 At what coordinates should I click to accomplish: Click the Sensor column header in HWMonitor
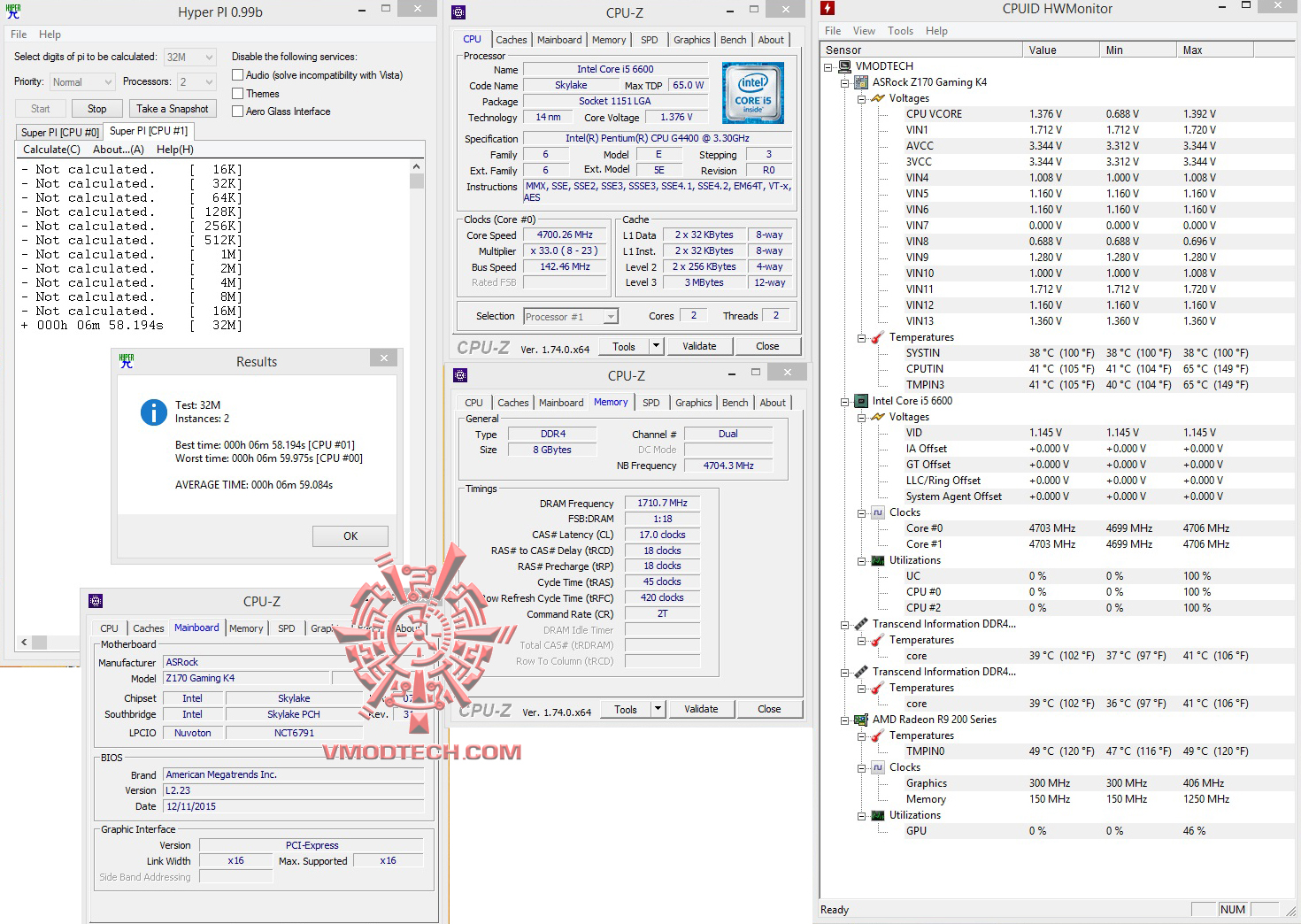tap(921, 50)
